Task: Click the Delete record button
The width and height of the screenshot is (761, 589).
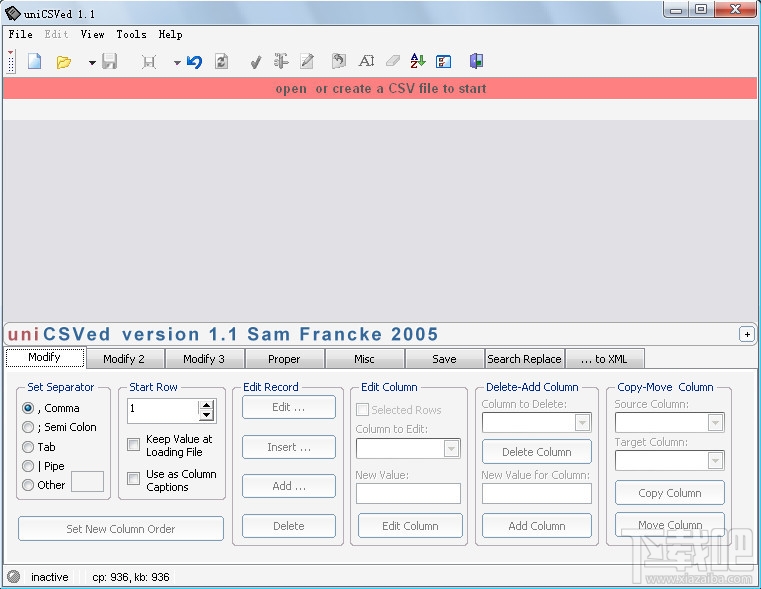Action: click(x=289, y=526)
